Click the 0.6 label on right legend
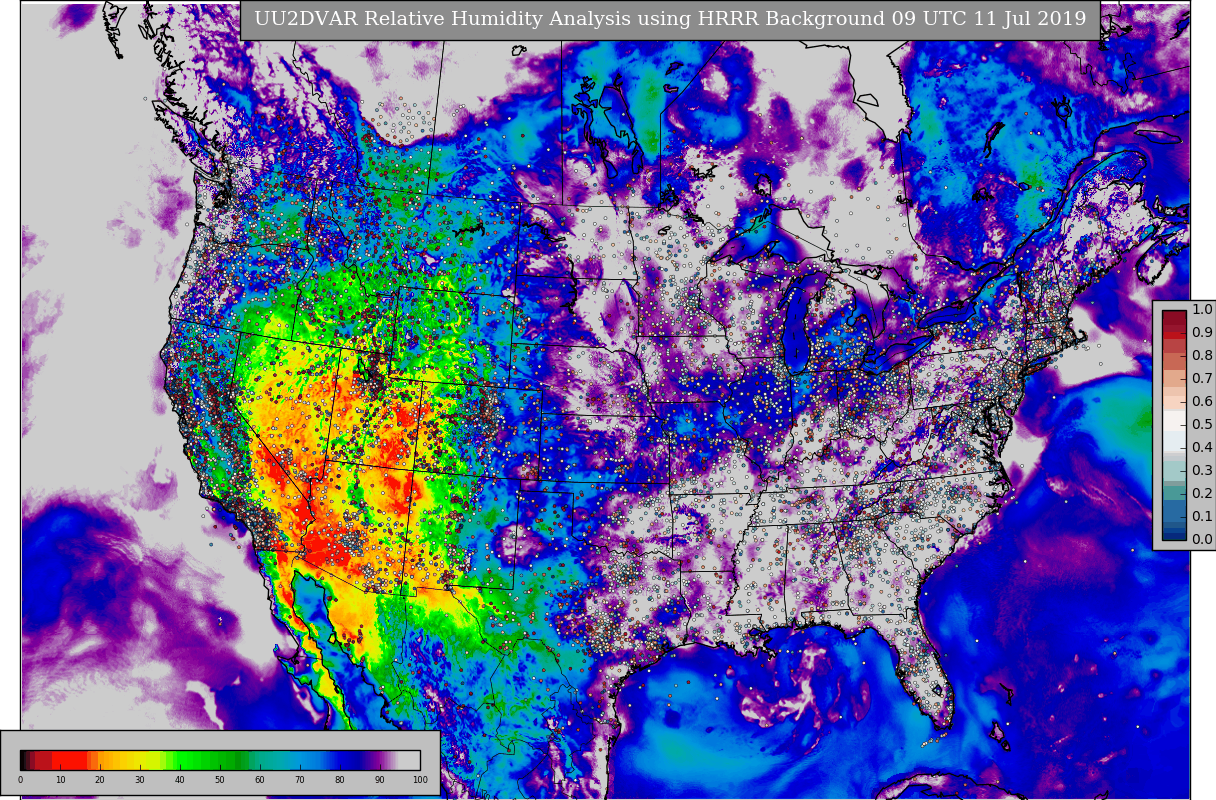The image size is (1216, 800). coord(1202,402)
